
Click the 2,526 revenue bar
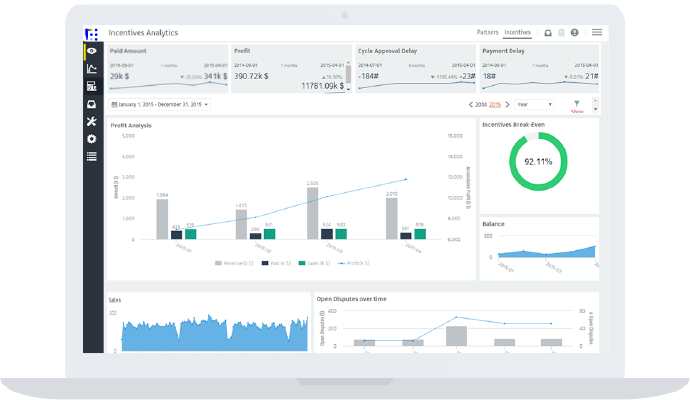(312, 213)
